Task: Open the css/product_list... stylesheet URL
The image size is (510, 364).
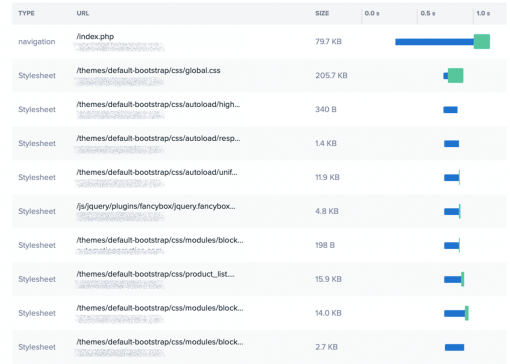Action: point(155,274)
